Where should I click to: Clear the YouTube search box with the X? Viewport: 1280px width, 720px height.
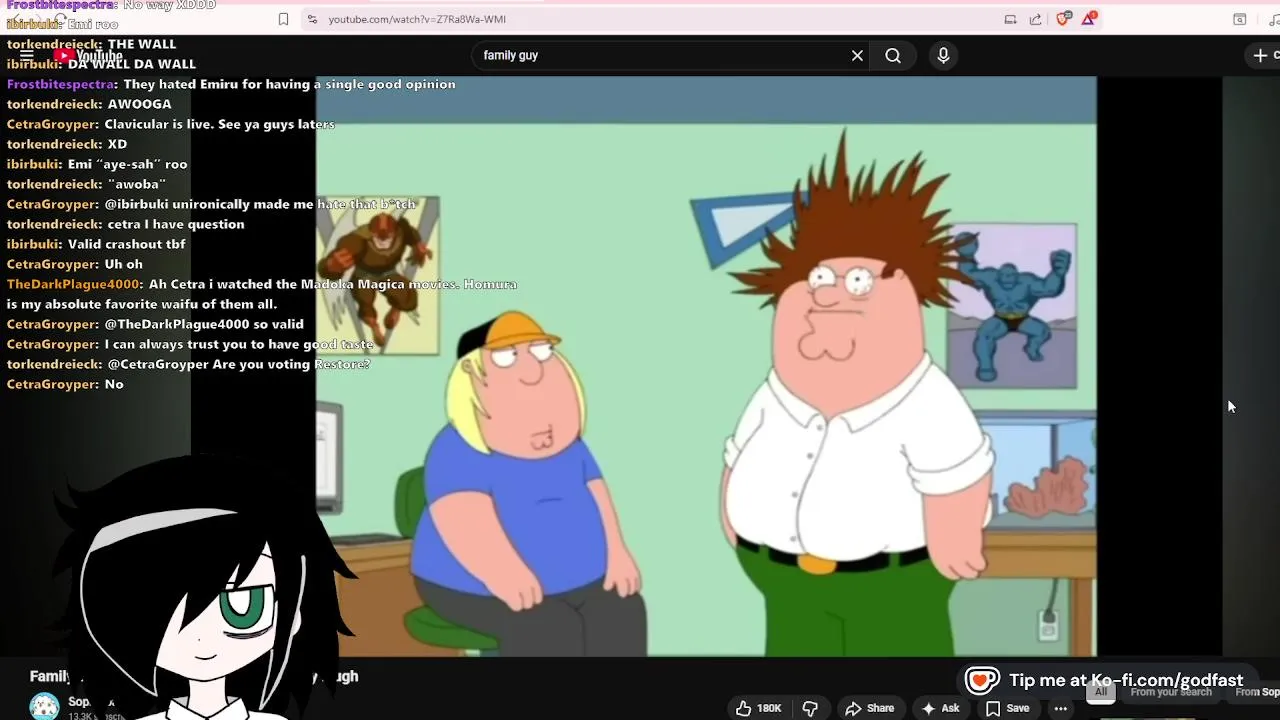pos(857,56)
